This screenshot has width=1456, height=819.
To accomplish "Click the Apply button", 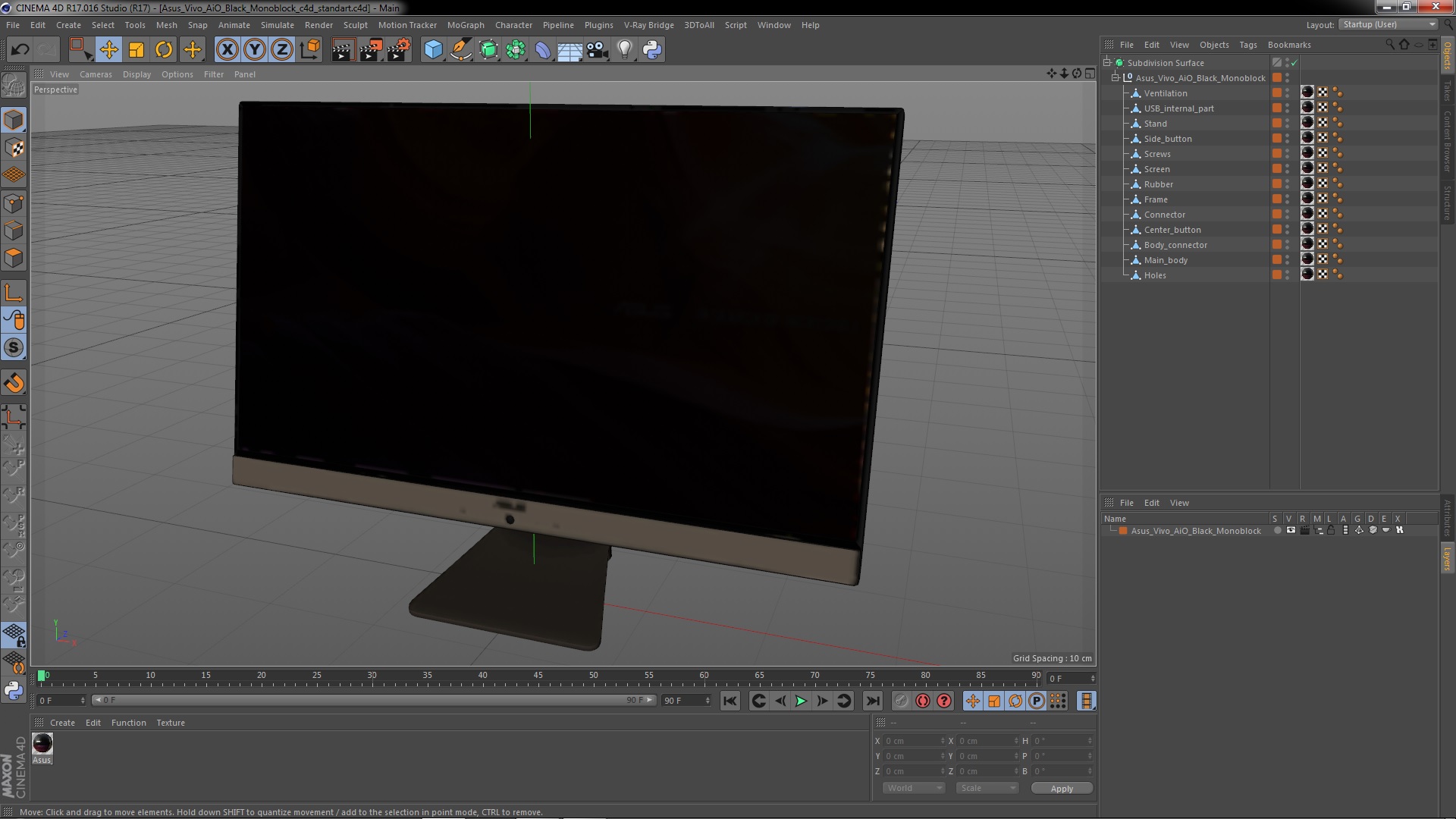I will tap(1062, 789).
